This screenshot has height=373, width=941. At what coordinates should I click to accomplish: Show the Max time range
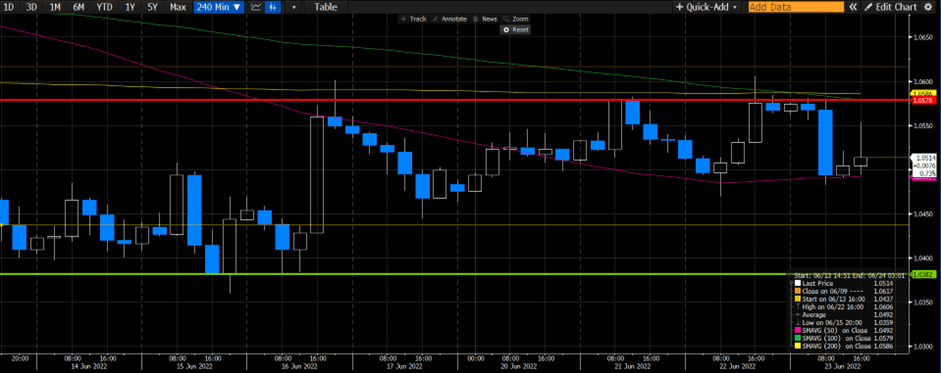point(178,7)
